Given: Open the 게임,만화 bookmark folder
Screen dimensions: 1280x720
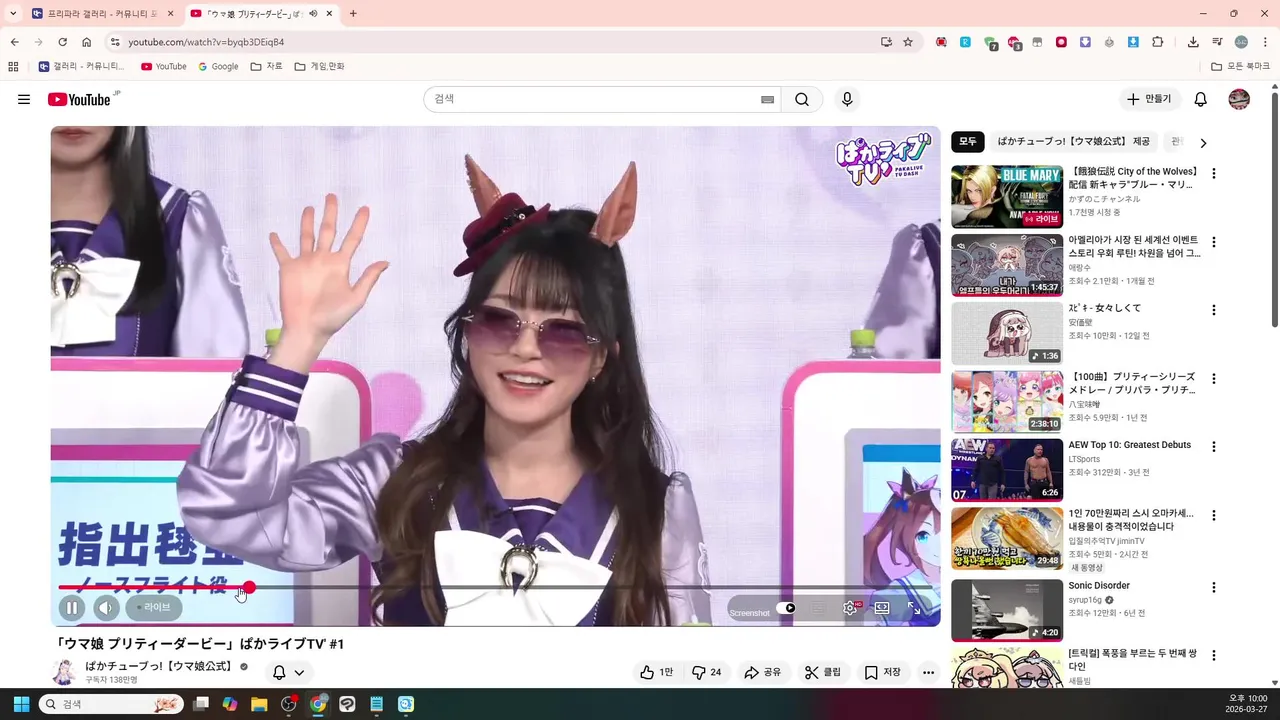Looking at the screenshot, I should (320, 66).
